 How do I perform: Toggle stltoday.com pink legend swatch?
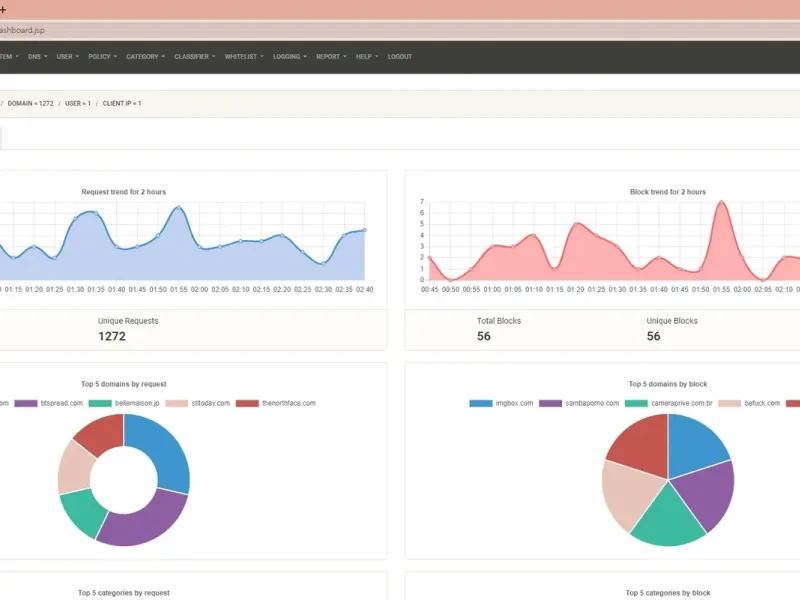coord(177,403)
